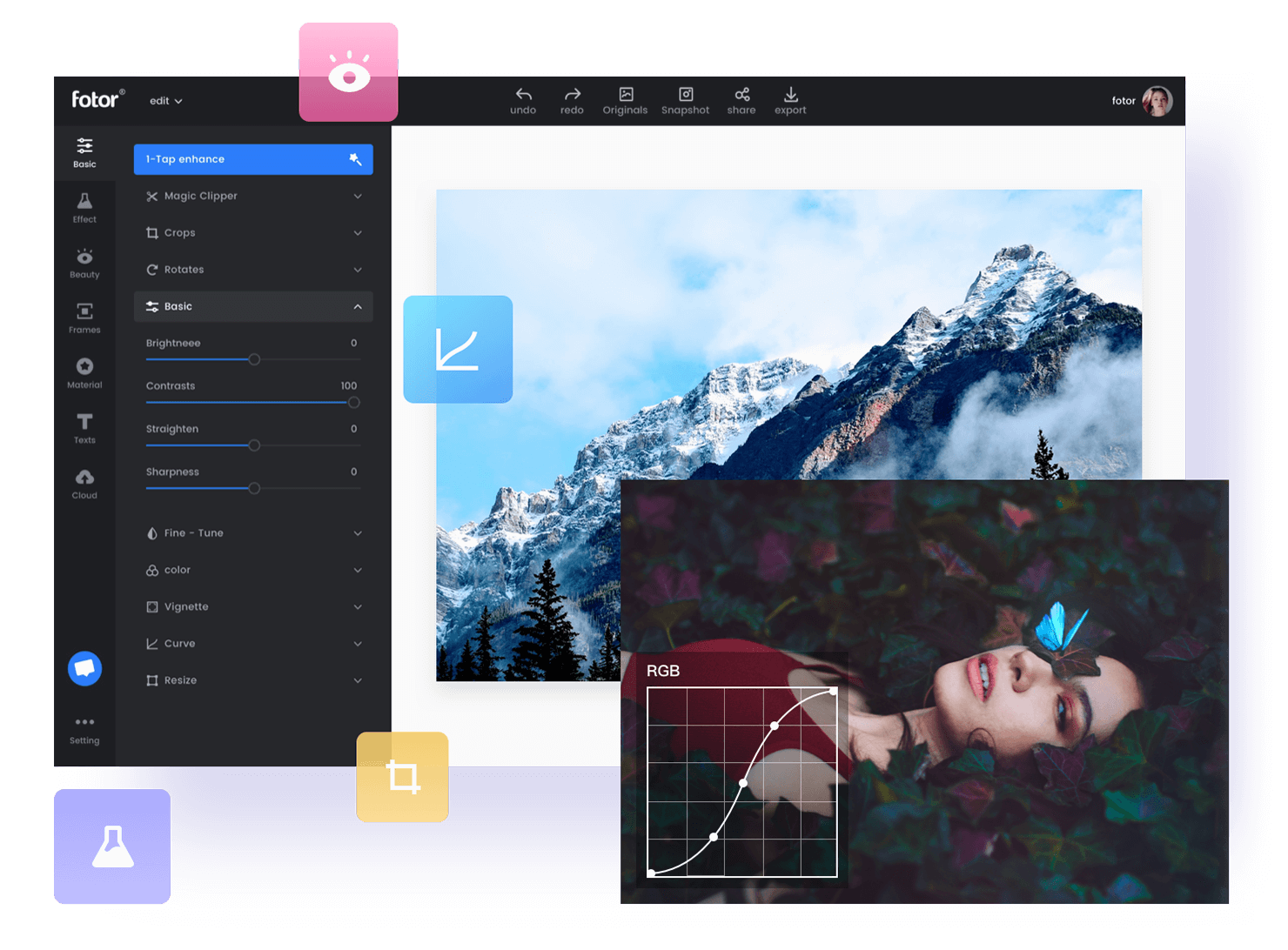Expand the Rotates section chevron
The image size is (1288, 950).
(x=358, y=270)
